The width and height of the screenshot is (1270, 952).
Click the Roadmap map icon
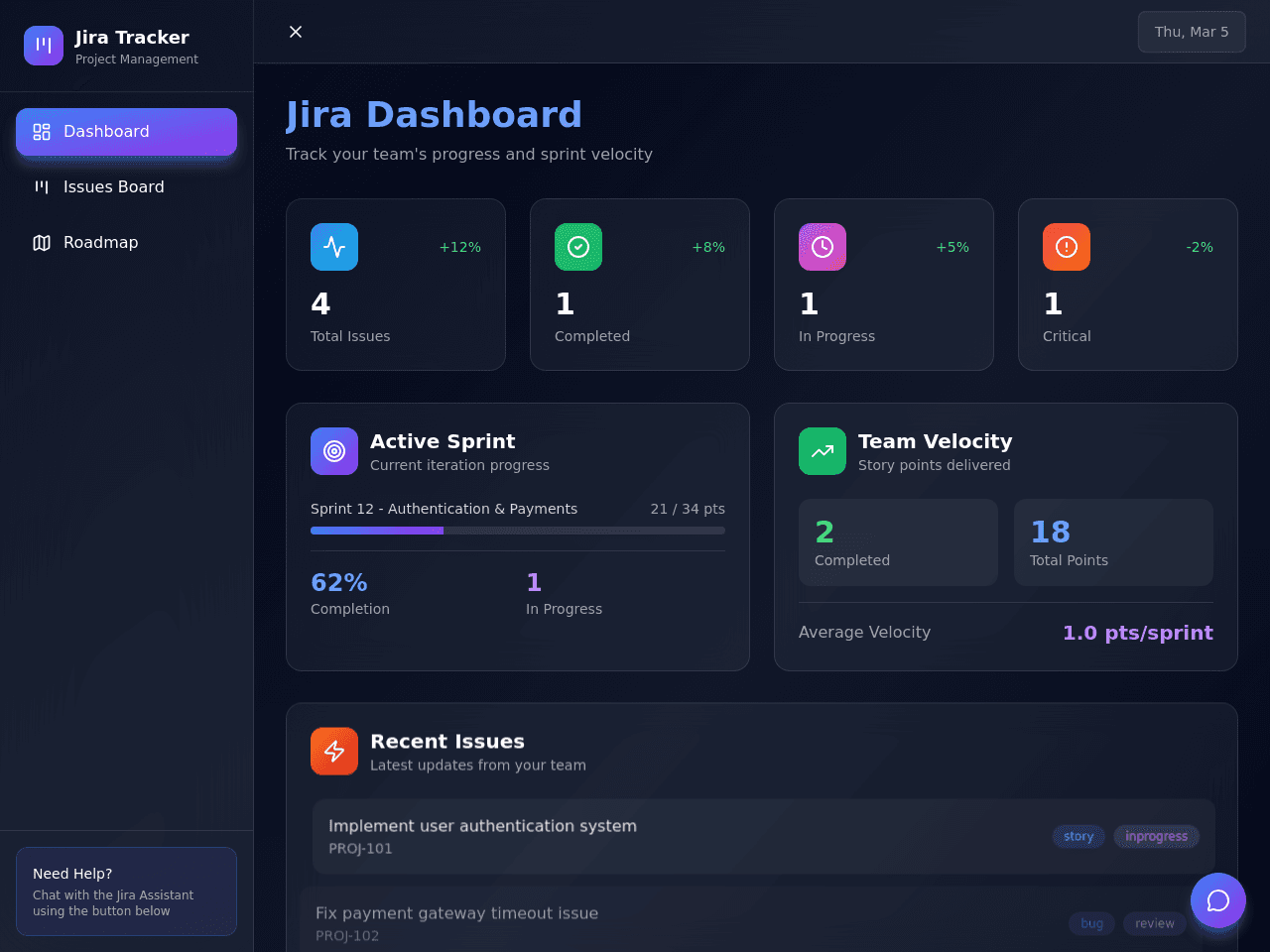click(x=42, y=243)
